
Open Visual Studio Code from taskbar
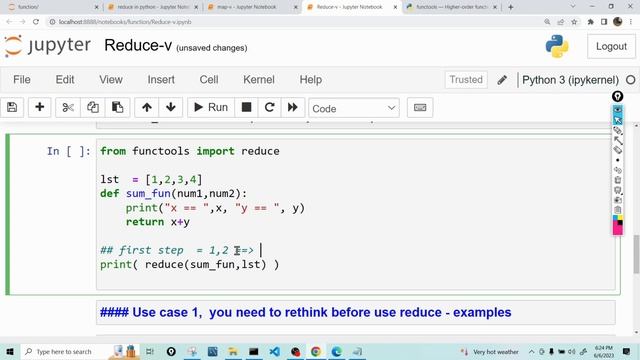pyautogui.click(x=275, y=351)
